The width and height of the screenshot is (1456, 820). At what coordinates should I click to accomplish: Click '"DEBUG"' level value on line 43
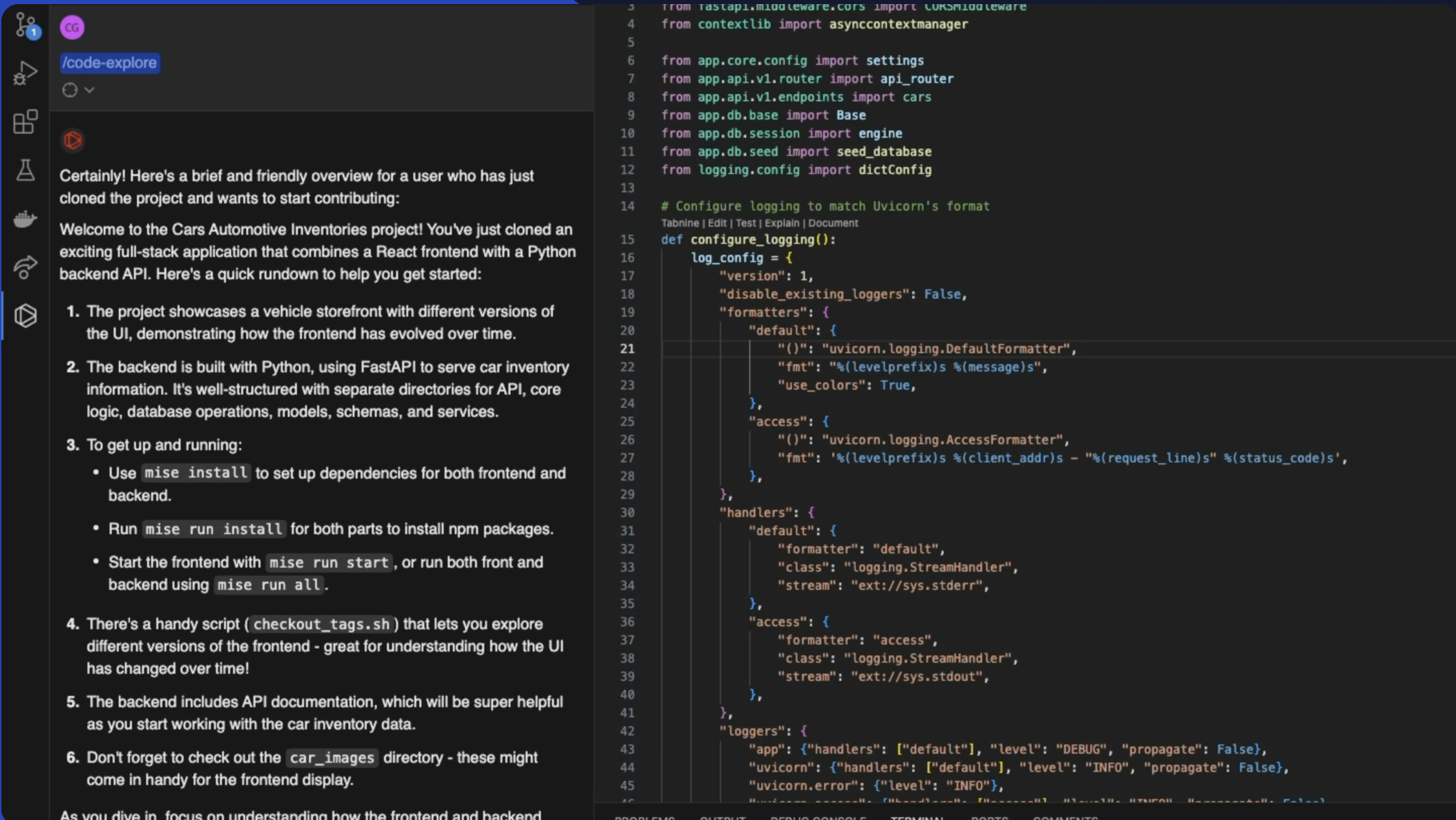[1081, 749]
